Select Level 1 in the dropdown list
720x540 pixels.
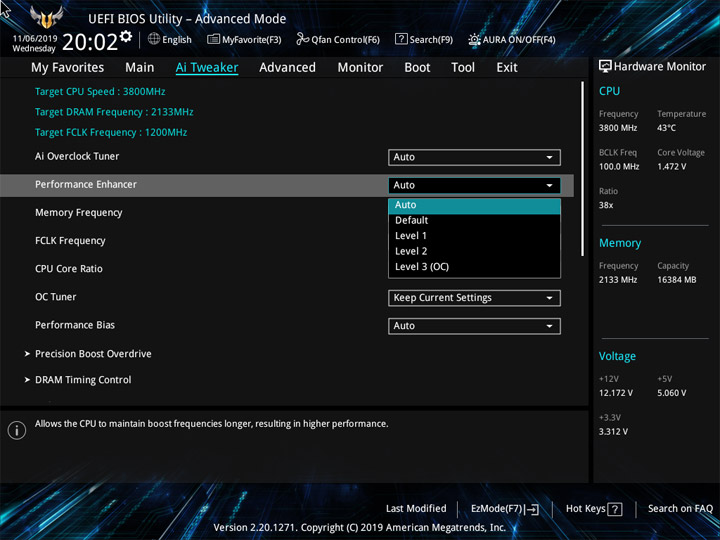[x=474, y=236]
